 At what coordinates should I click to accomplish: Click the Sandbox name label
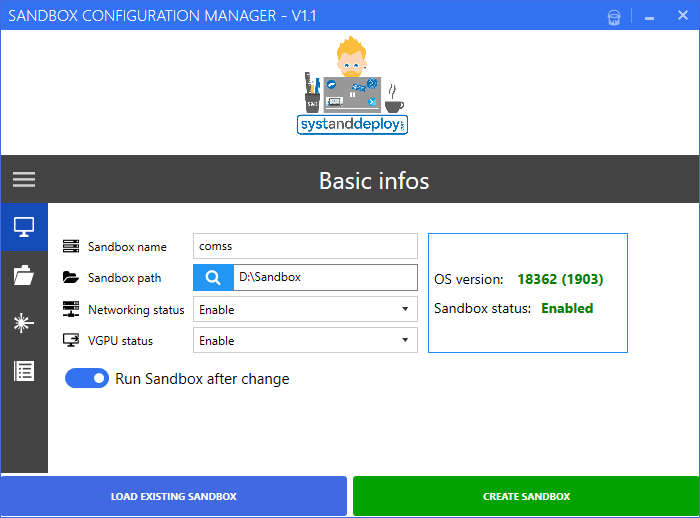coord(127,246)
